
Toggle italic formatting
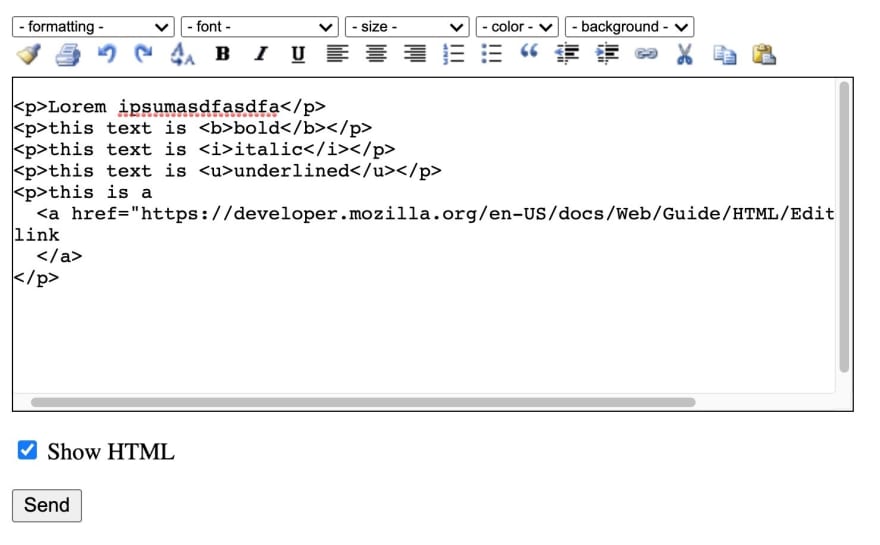coord(260,54)
